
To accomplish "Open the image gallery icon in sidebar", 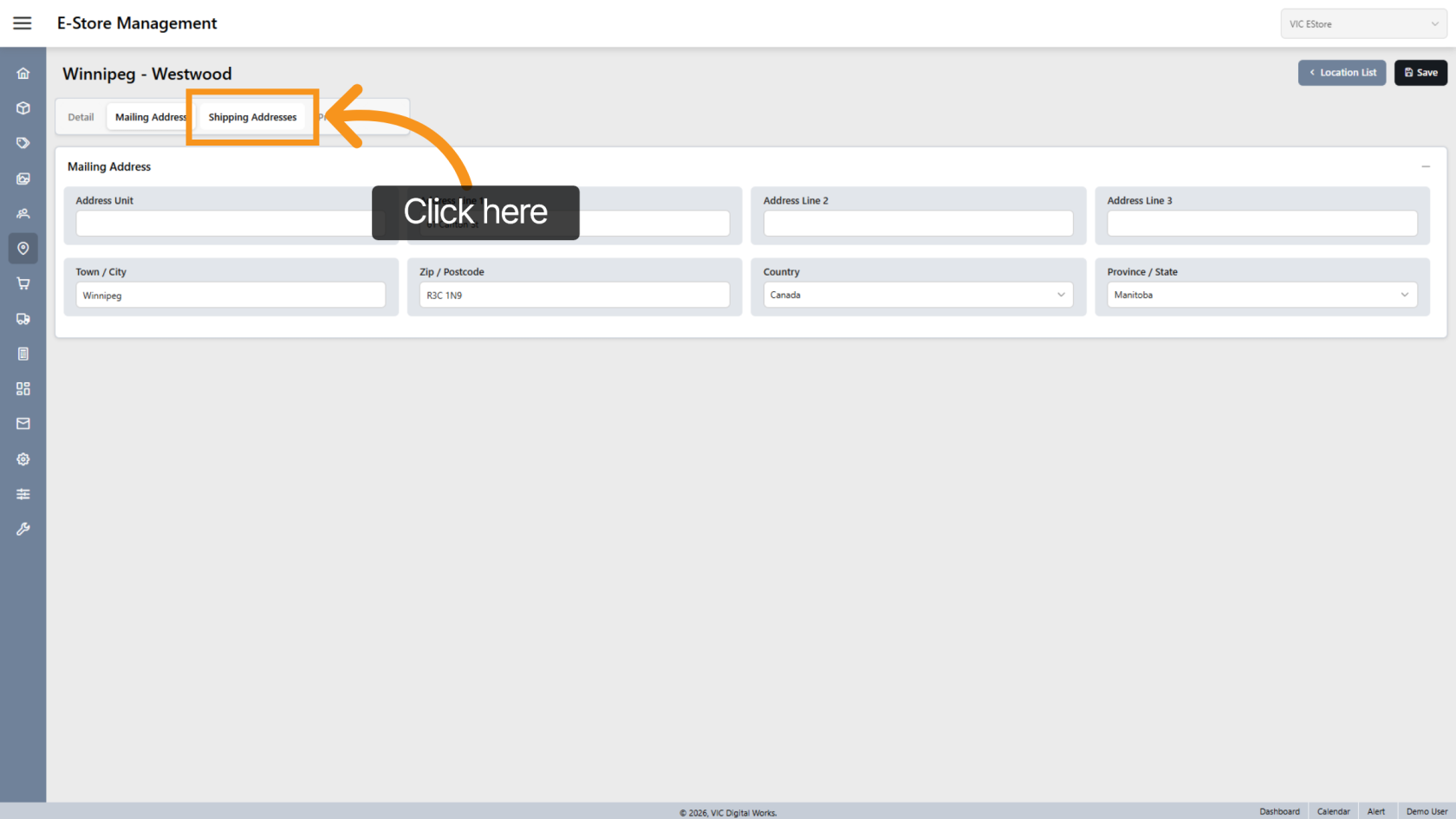I will pyautogui.click(x=23, y=179).
